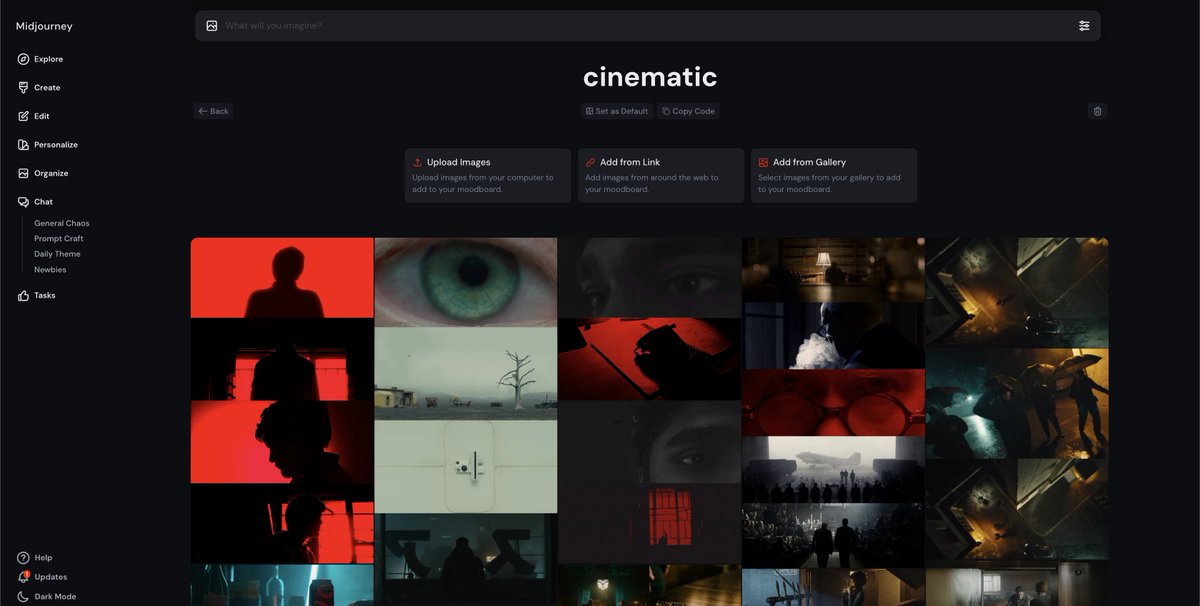This screenshot has height=606, width=1200.
Task: Select the cinematic moodboard title
Action: pyautogui.click(x=650, y=76)
